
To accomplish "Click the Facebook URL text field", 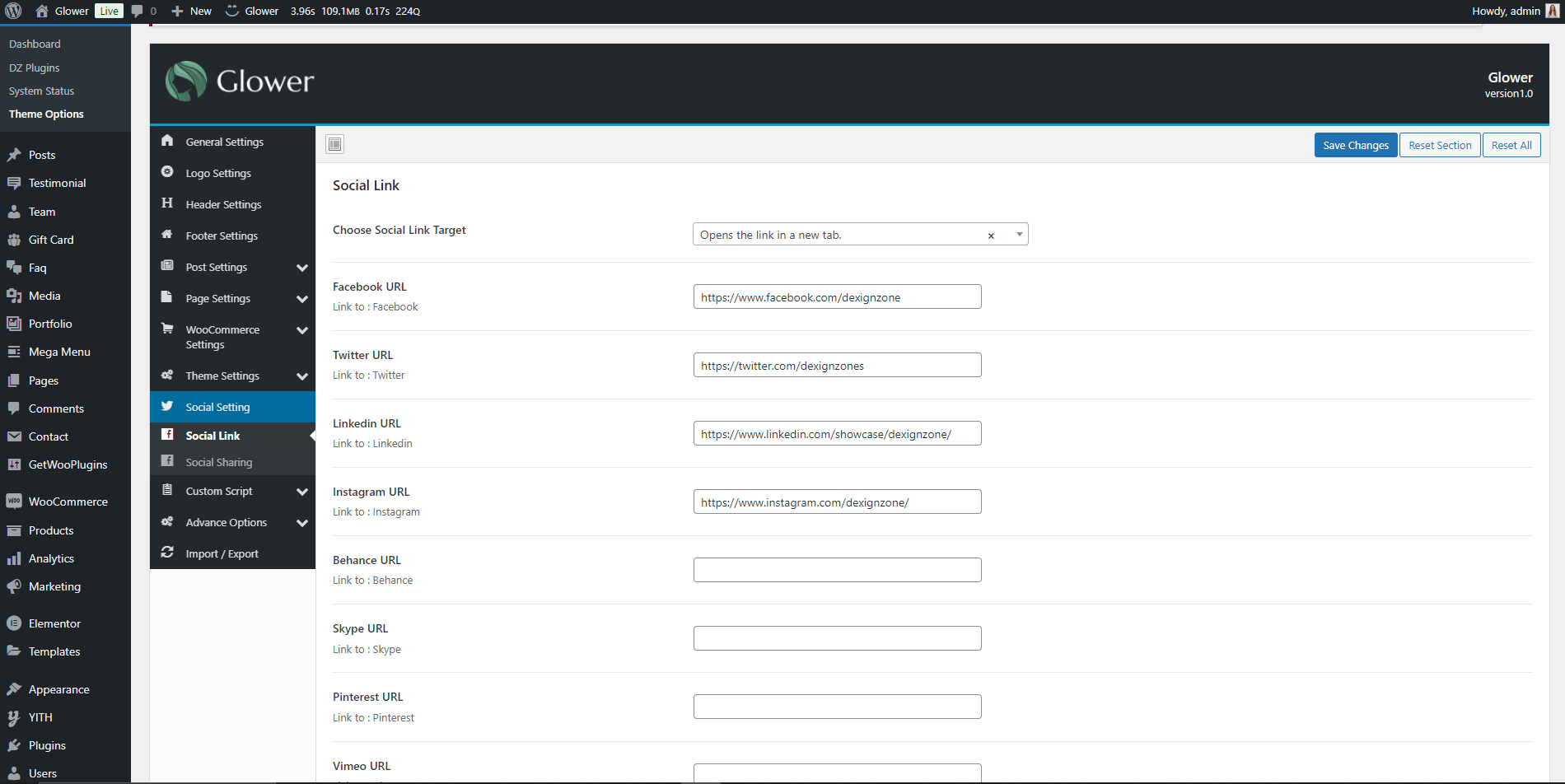I will 837,297.
